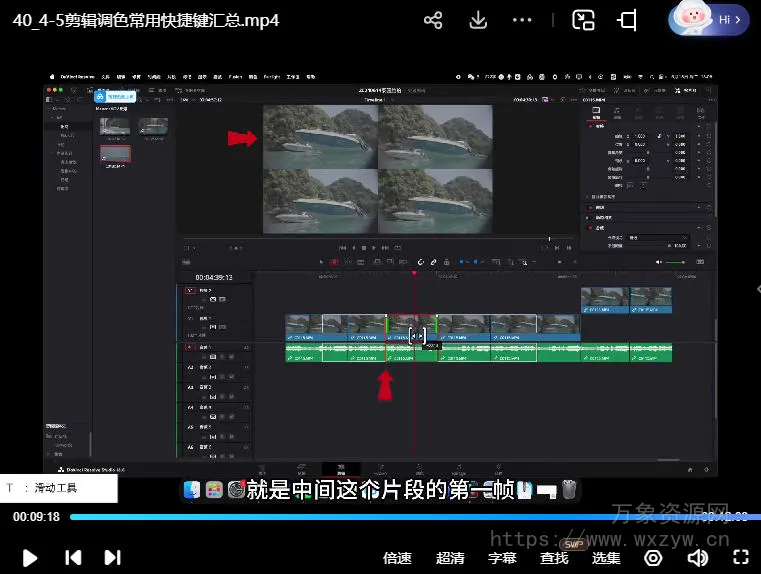Enable picture-in-picture mini window mode
This screenshot has width=761, height=574.
click(x=584, y=20)
